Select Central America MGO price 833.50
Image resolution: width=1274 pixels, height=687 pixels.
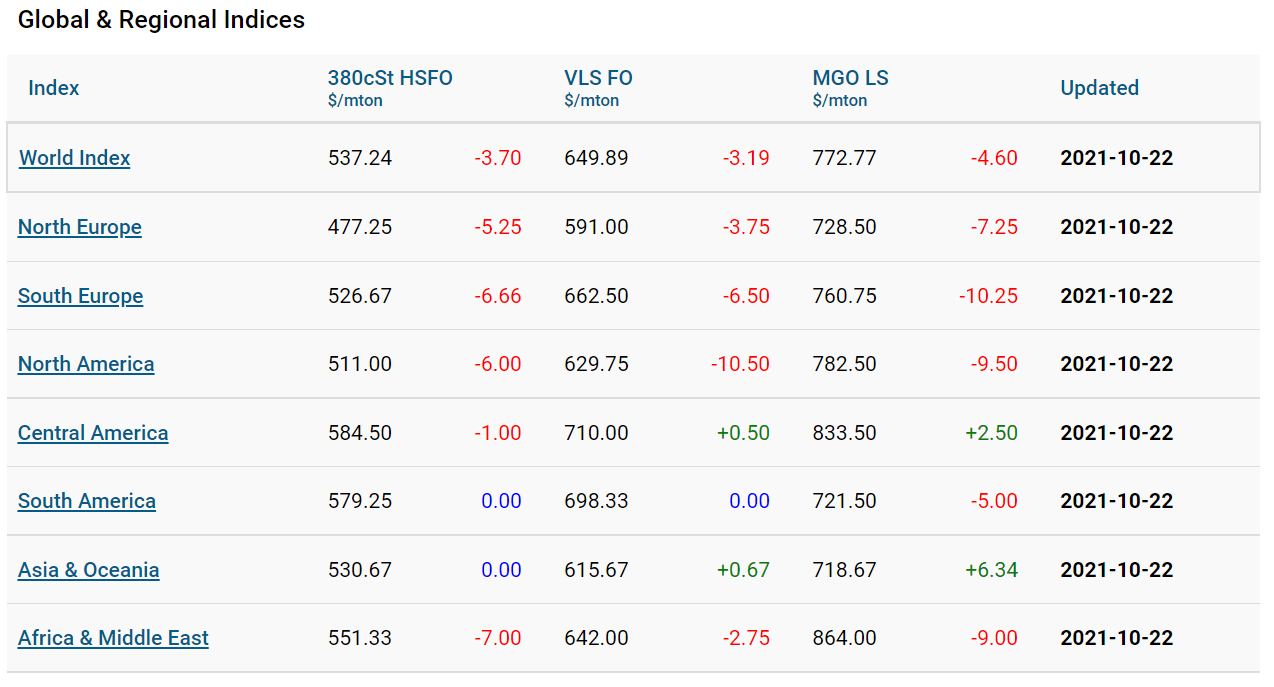click(x=845, y=433)
